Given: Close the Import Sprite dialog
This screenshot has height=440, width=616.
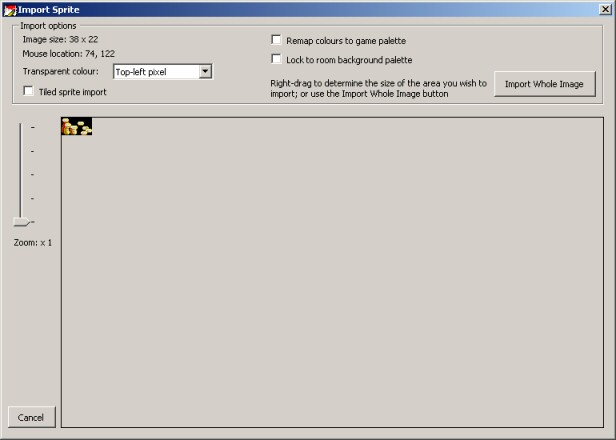Looking at the screenshot, I should point(605,9).
